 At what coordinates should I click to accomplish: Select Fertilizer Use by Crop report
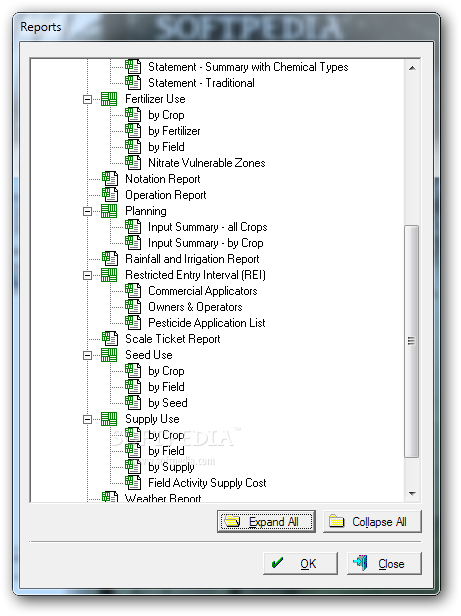pos(166,115)
